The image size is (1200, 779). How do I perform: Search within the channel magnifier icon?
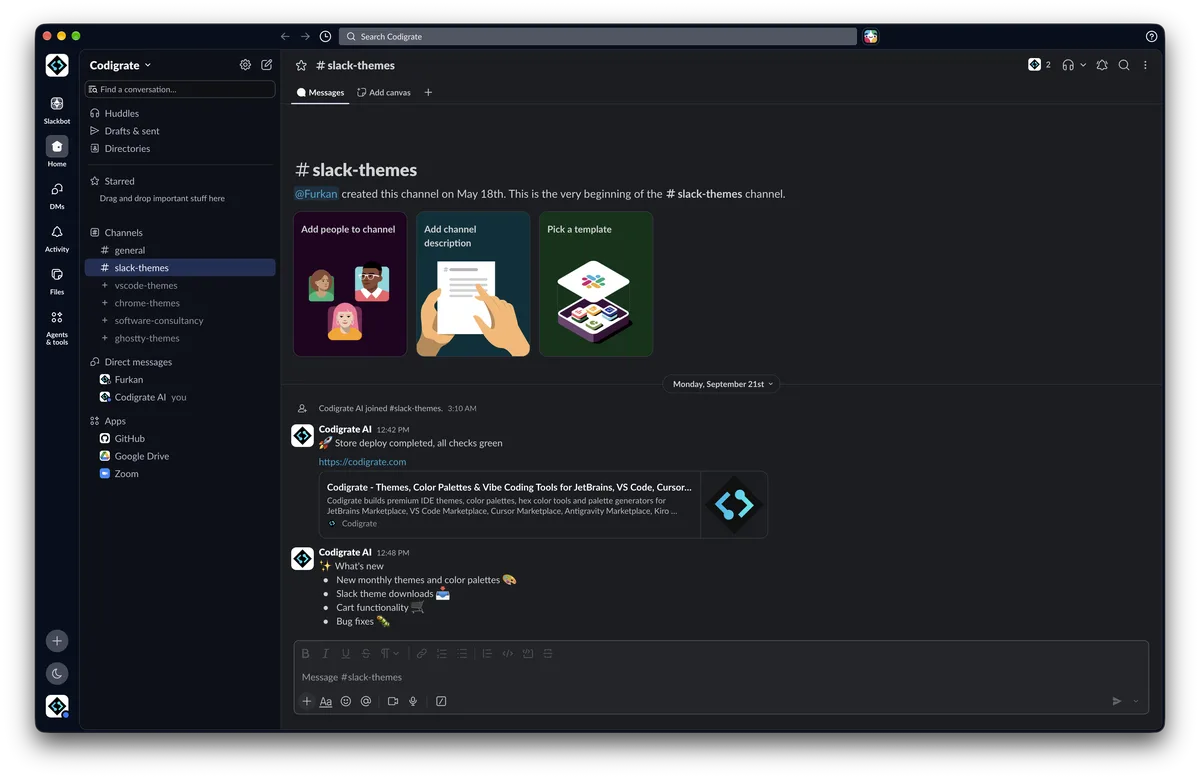(x=1124, y=65)
